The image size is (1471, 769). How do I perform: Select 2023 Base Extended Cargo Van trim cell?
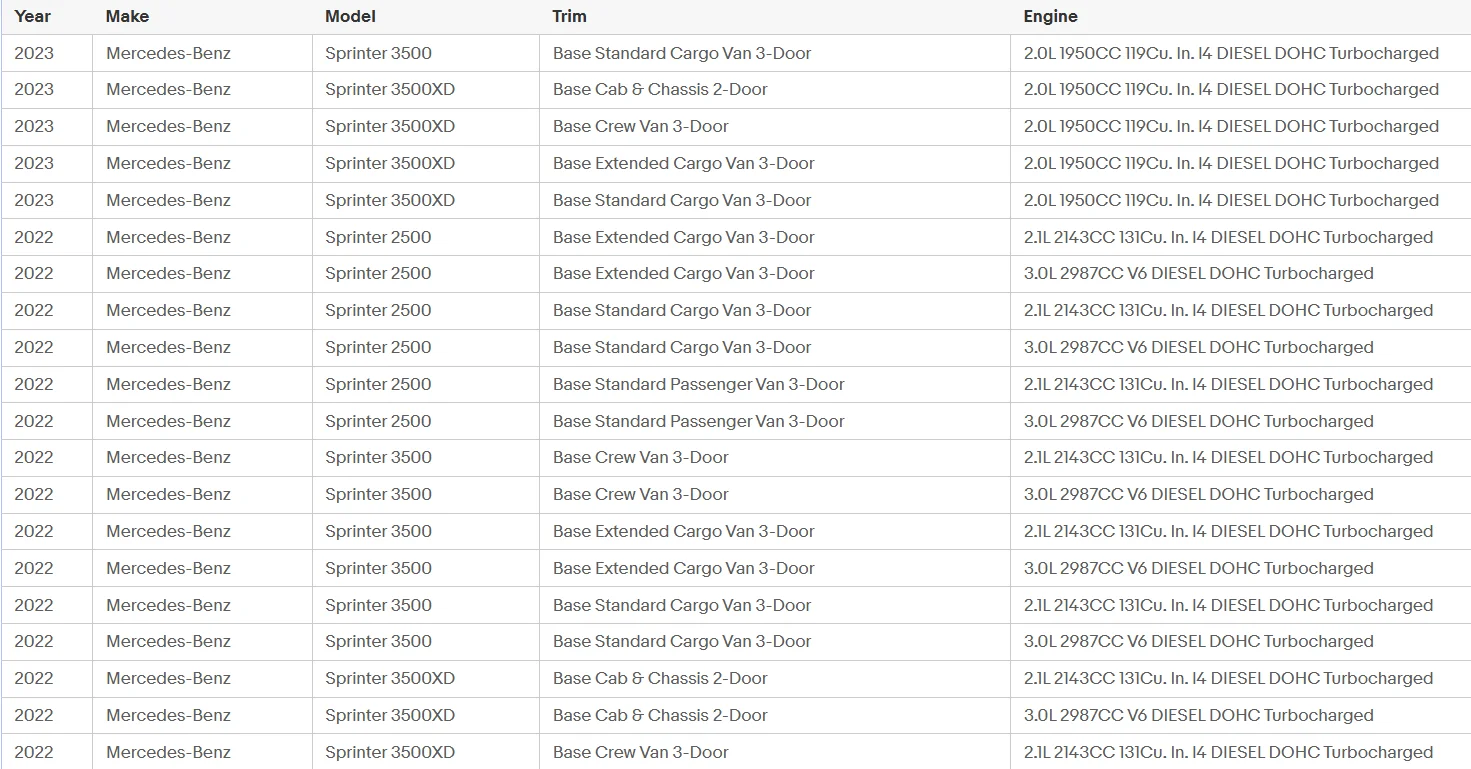click(x=775, y=164)
